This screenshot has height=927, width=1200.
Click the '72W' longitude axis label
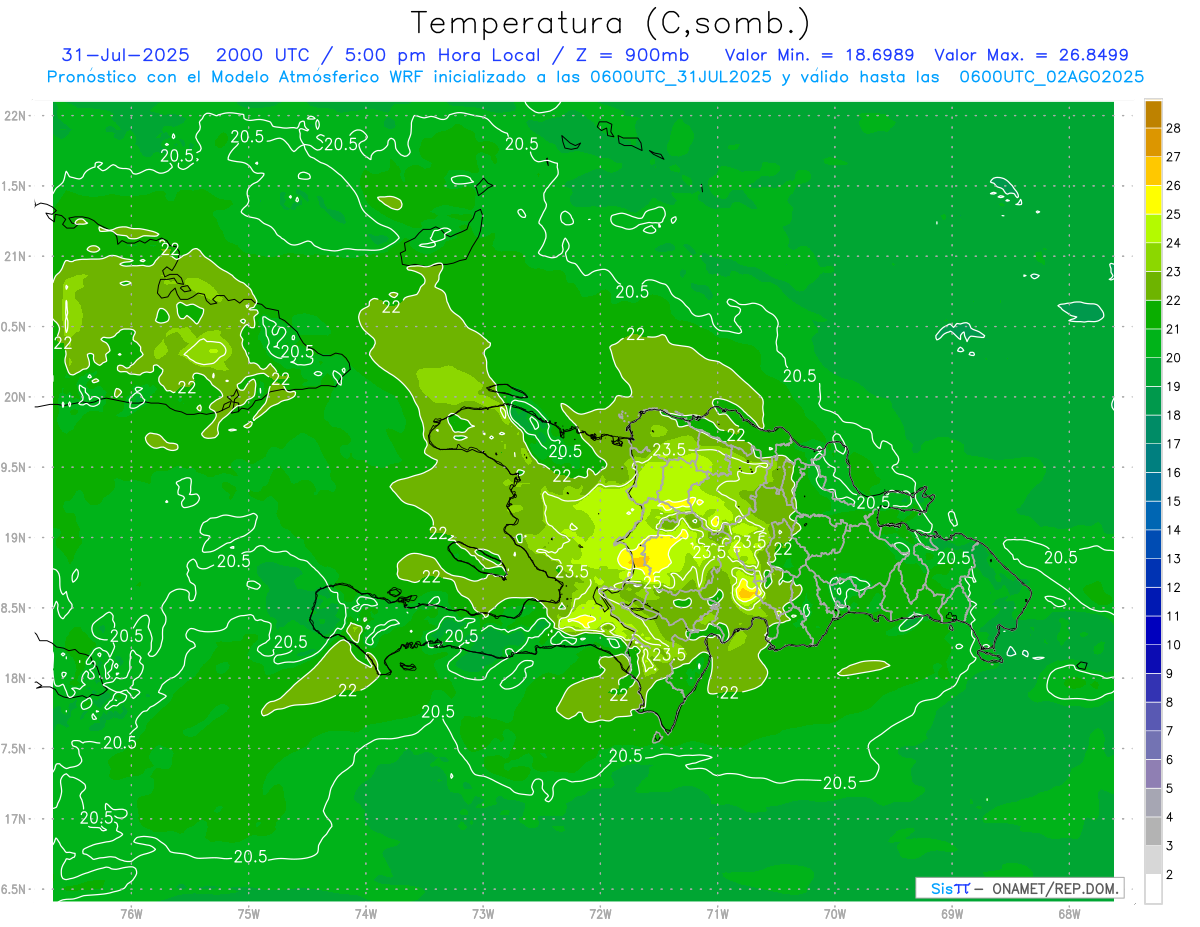tap(600, 913)
